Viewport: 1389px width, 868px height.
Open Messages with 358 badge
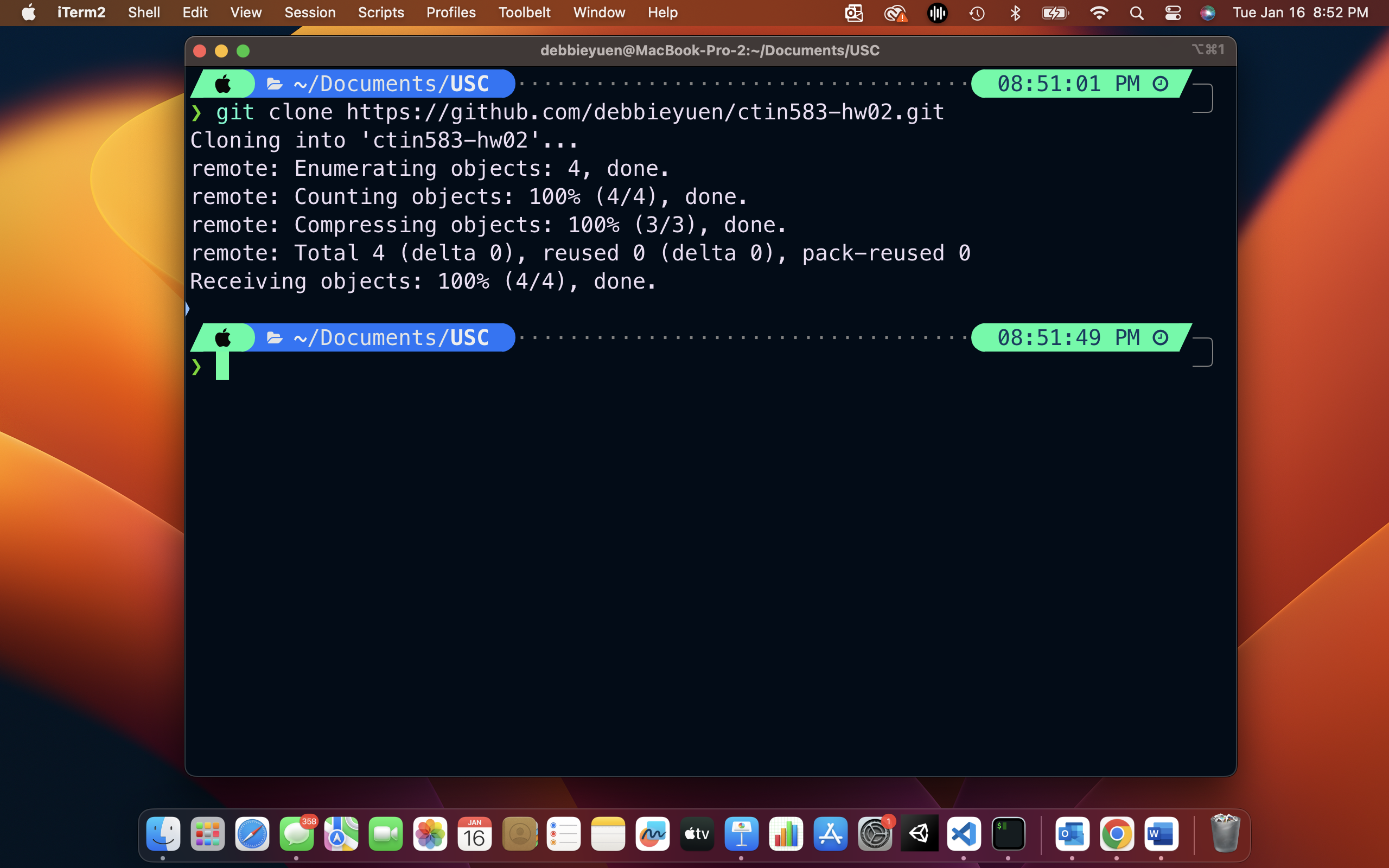tap(297, 834)
